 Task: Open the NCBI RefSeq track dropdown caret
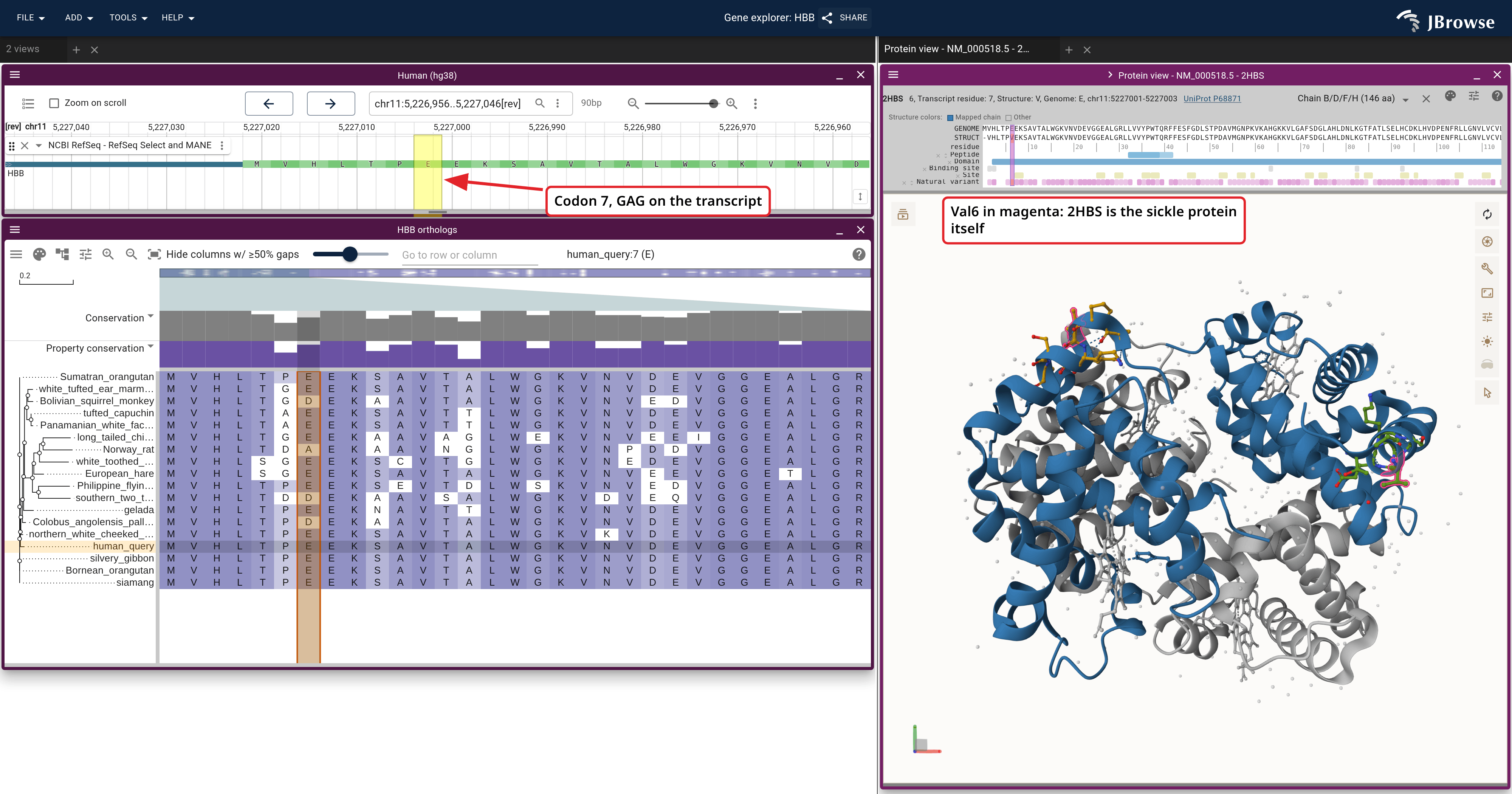[x=39, y=145]
